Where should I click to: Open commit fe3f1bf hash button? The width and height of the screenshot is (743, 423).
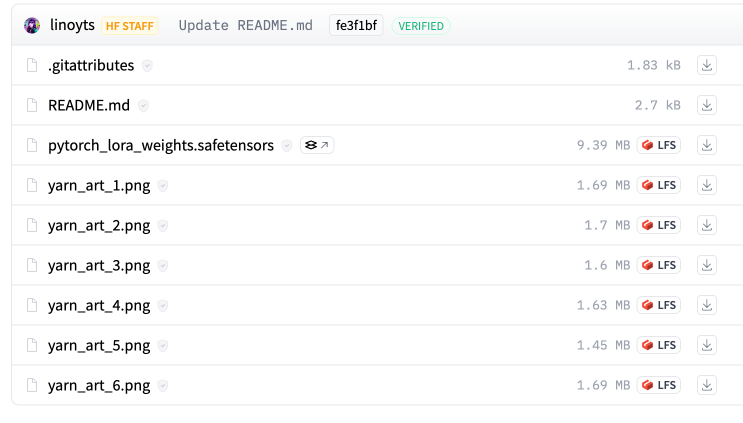tap(356, 26)
